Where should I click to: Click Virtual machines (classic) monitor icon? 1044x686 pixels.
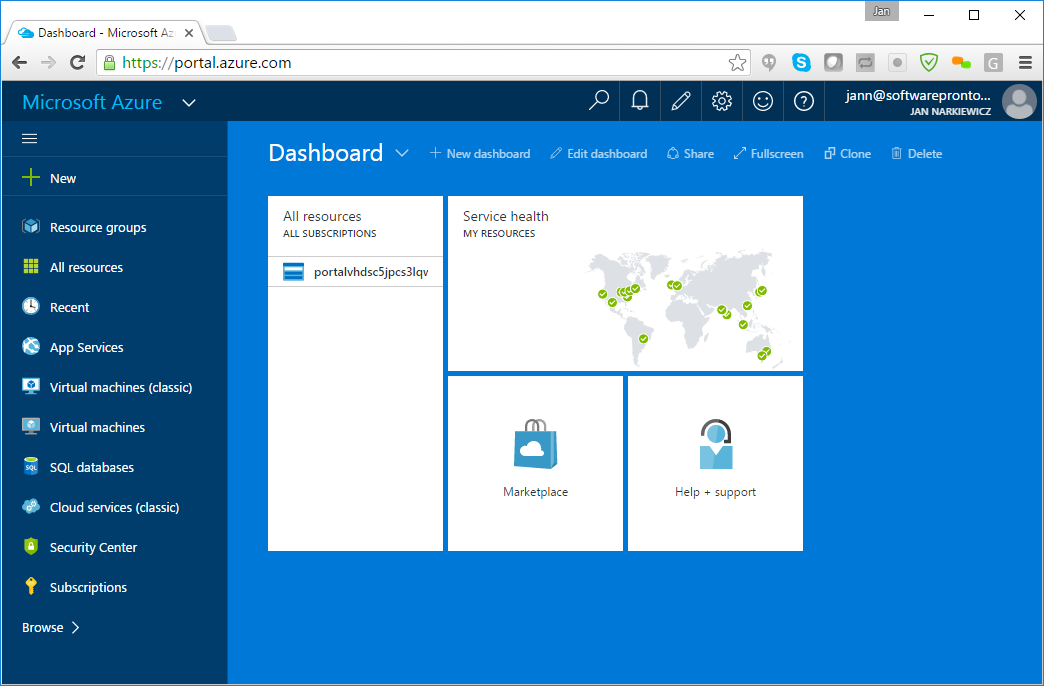(31, 386)
